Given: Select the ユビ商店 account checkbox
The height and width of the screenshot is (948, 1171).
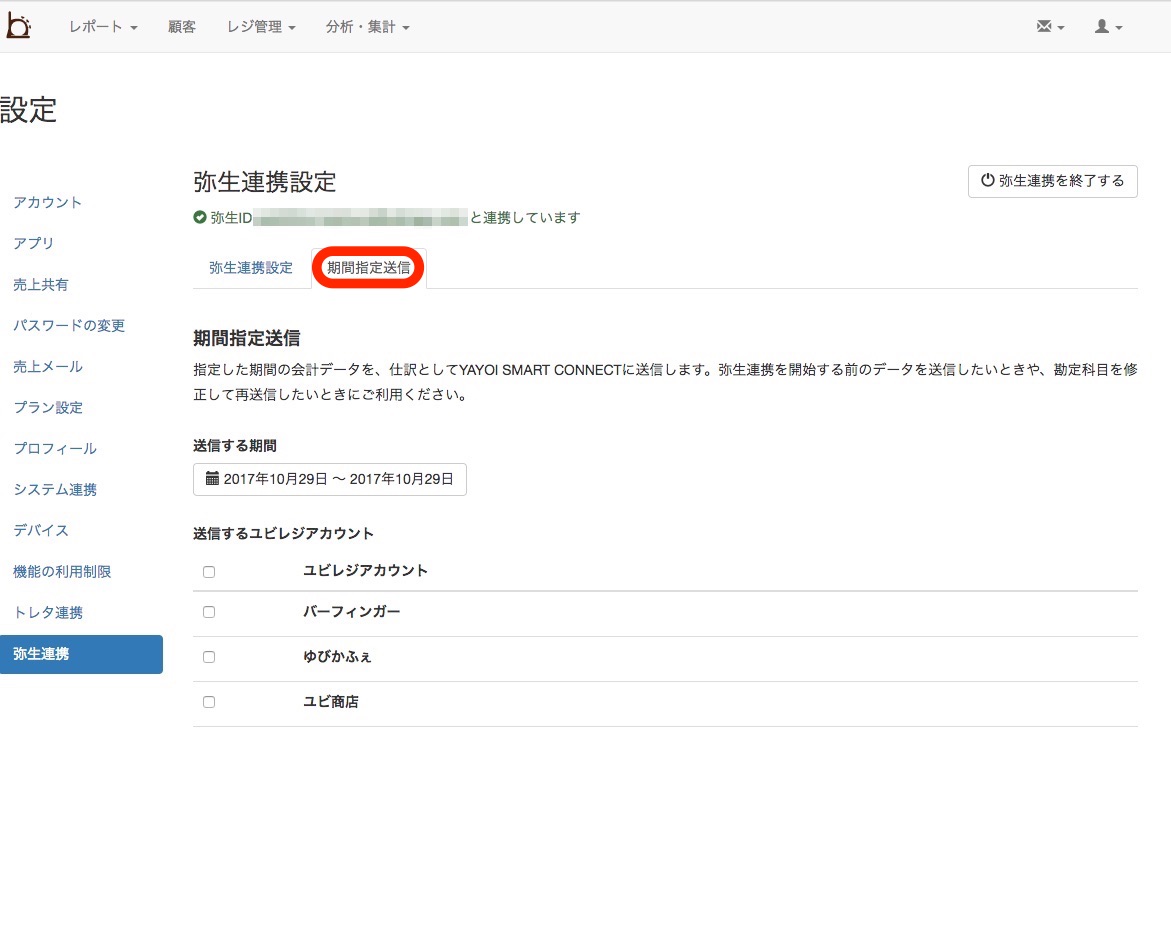Looking at the screenshot, I should click(x=209, y=702).
